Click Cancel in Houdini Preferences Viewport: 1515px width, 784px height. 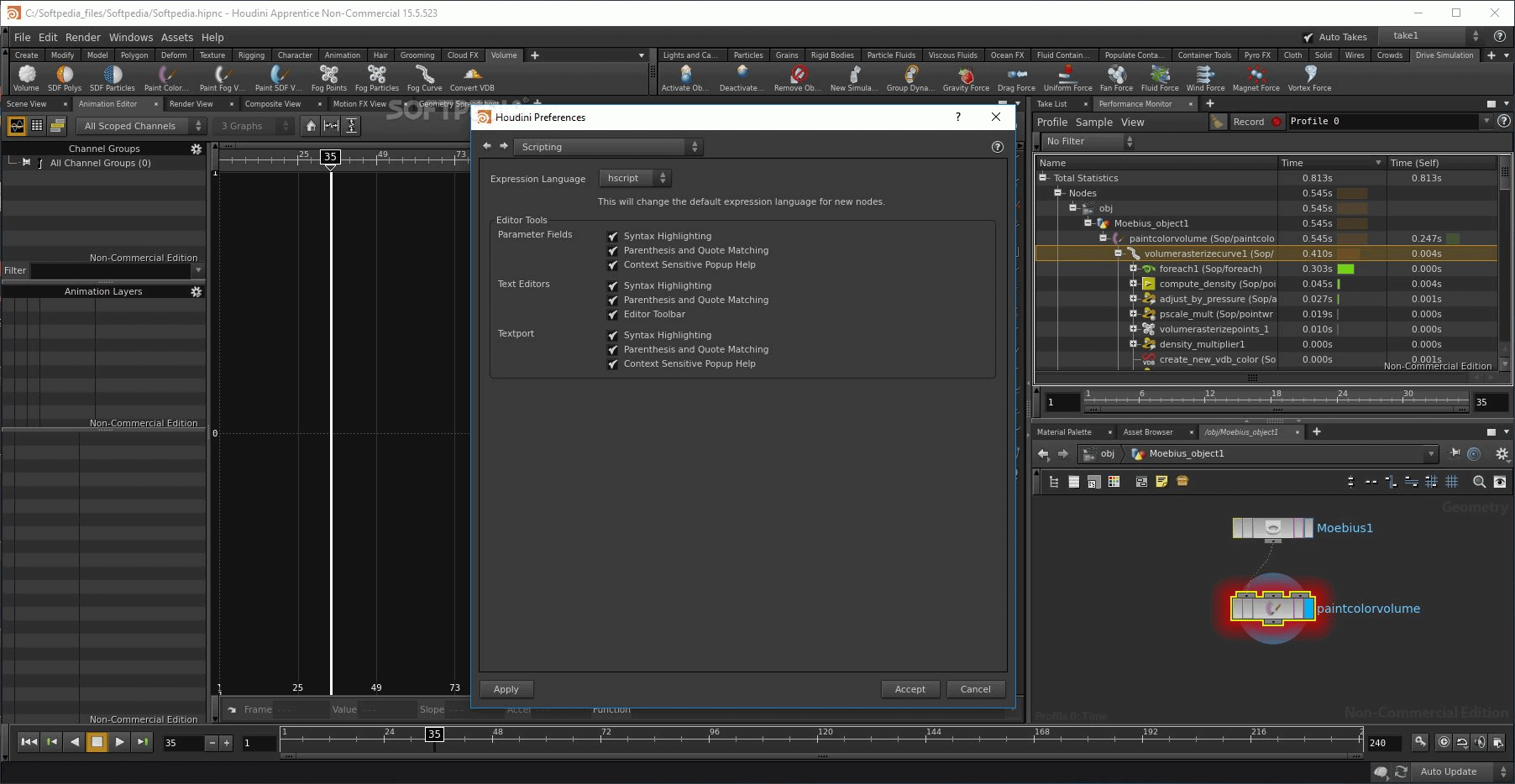click(x=976, y=689)
